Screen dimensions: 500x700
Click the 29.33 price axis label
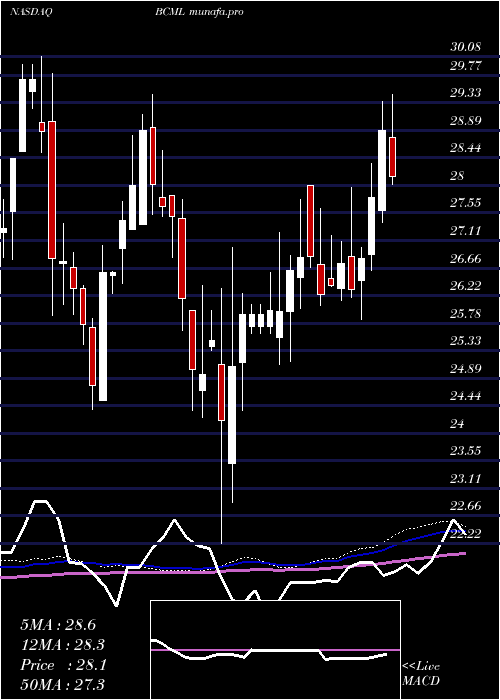(x=466, y=92)
